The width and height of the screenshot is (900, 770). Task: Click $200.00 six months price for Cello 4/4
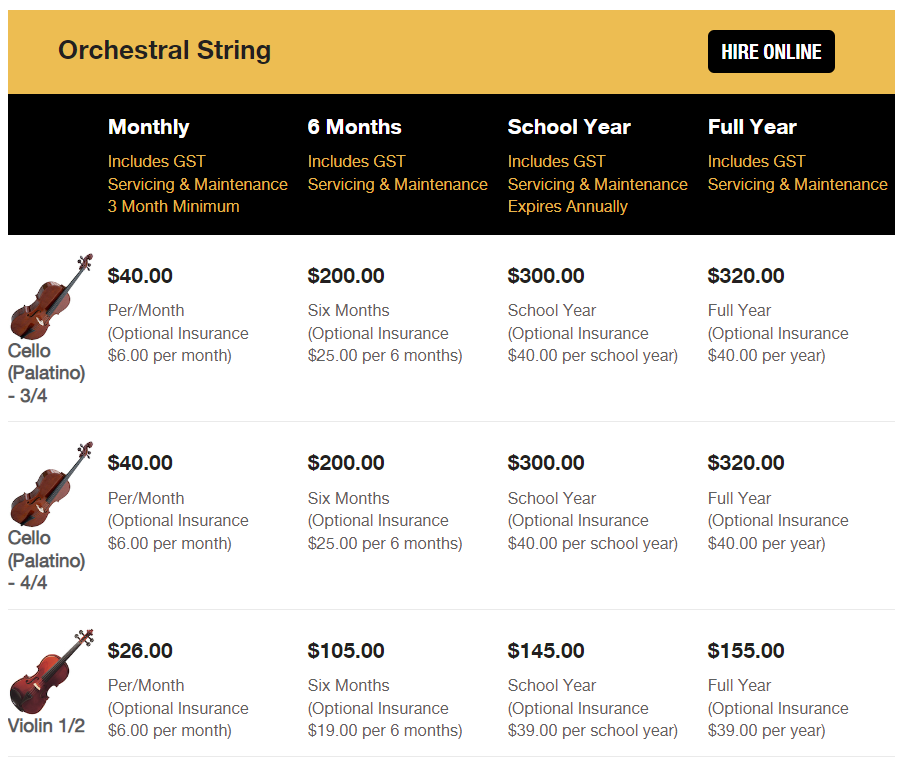[x=346, y=463]
